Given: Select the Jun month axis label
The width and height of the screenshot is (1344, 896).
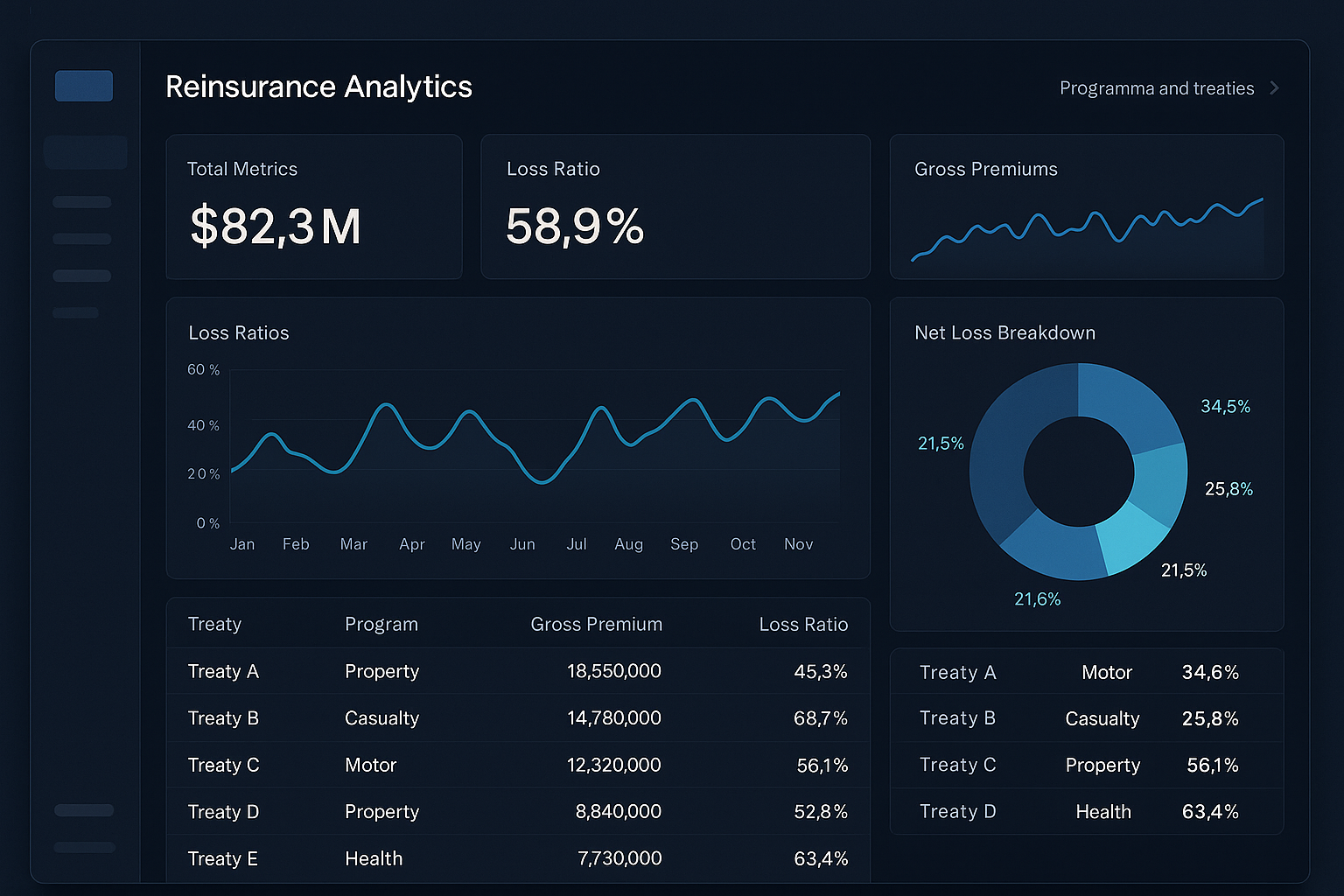Looking at the screenshot, I should coord(522,544).
